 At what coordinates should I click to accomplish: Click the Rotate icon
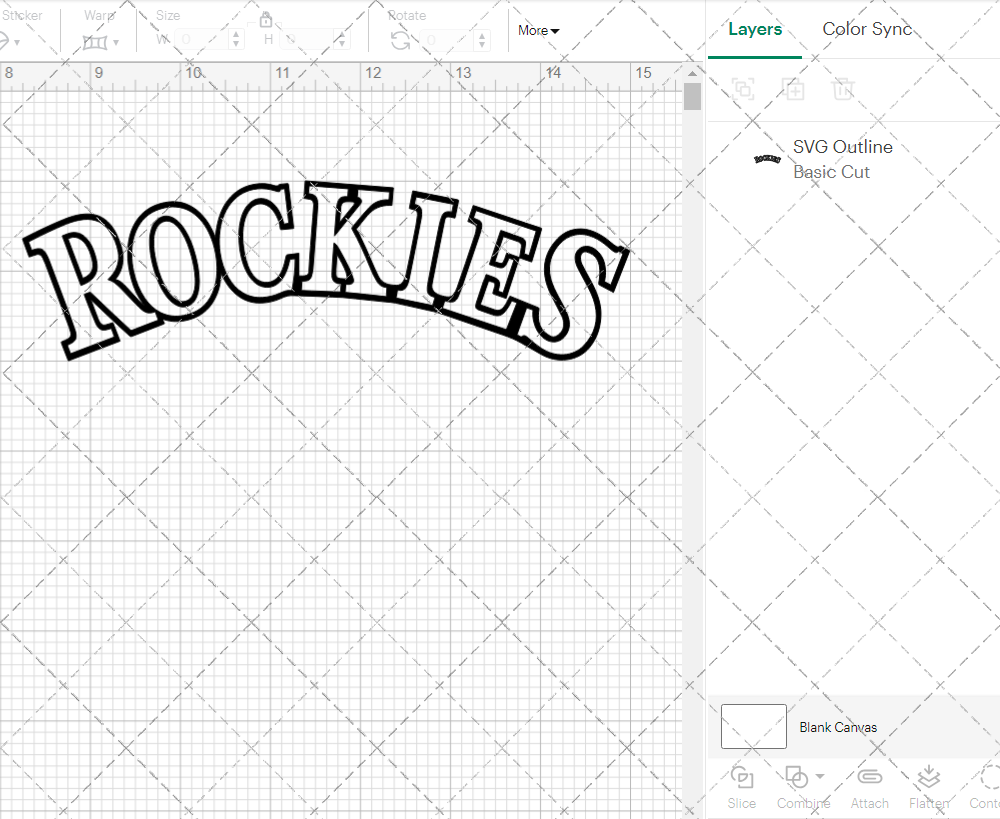click(401, 41)
